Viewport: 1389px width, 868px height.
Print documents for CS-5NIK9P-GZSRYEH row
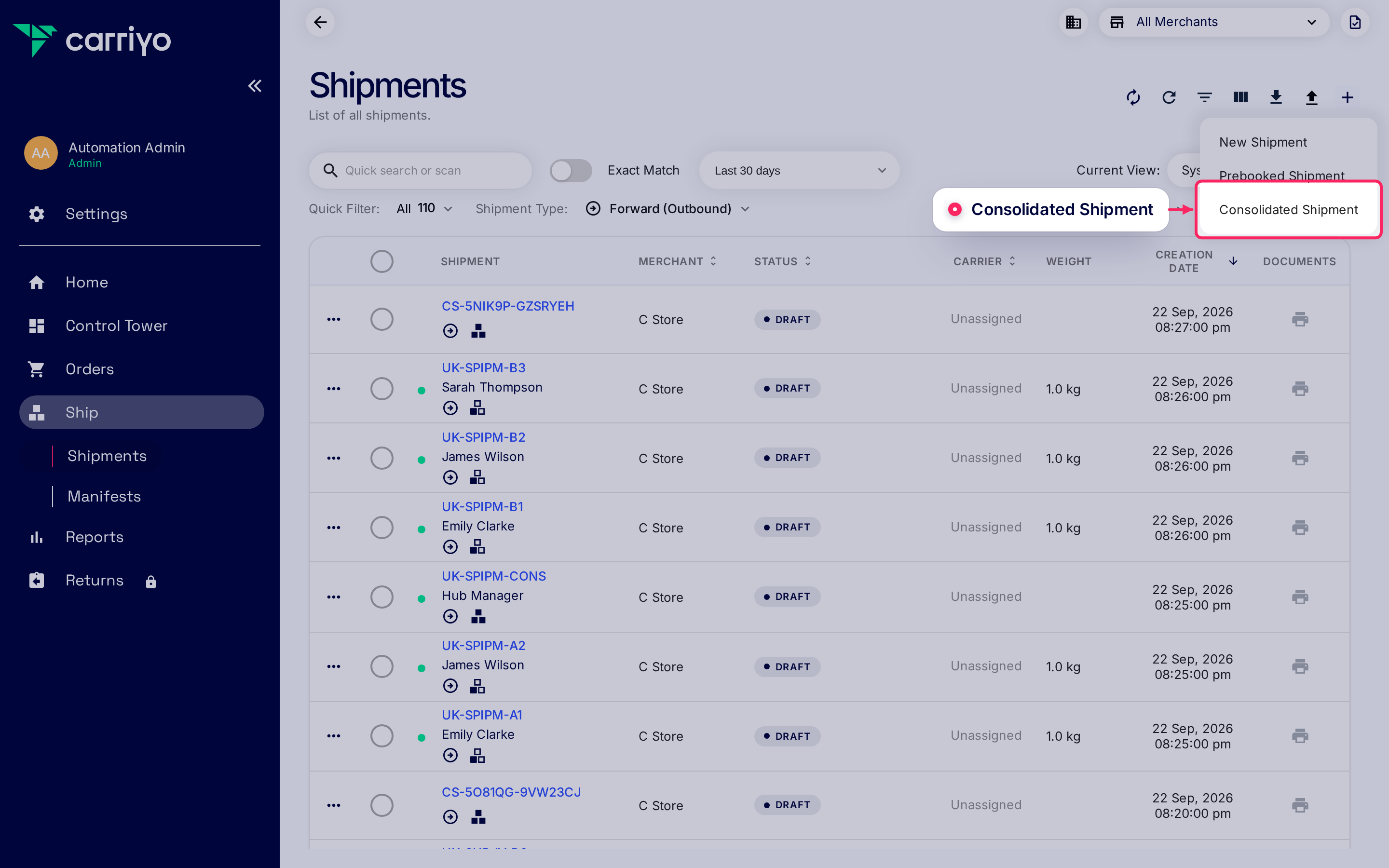(x=1300, y=319)
